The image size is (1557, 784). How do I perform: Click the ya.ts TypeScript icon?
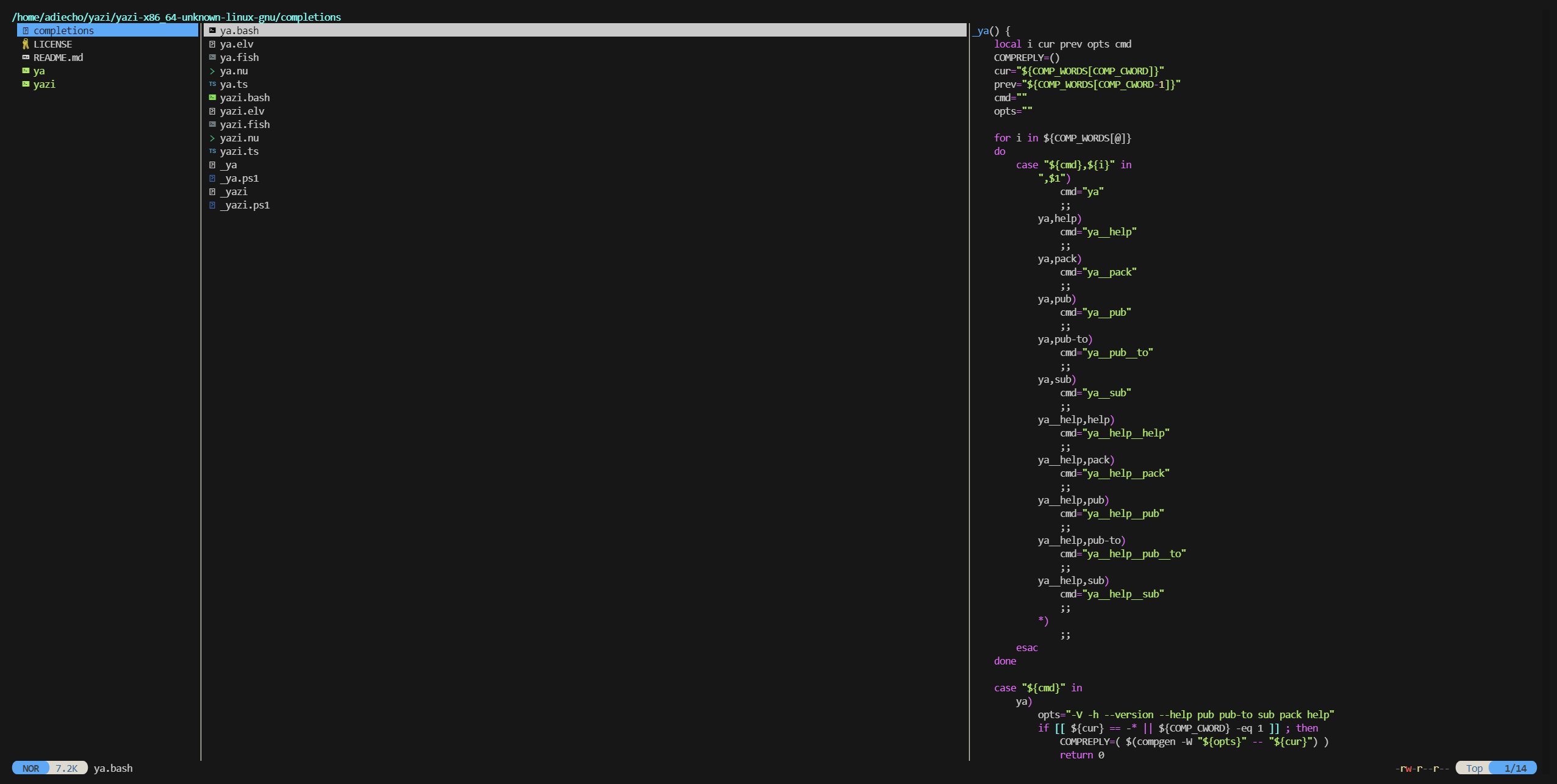212,84
